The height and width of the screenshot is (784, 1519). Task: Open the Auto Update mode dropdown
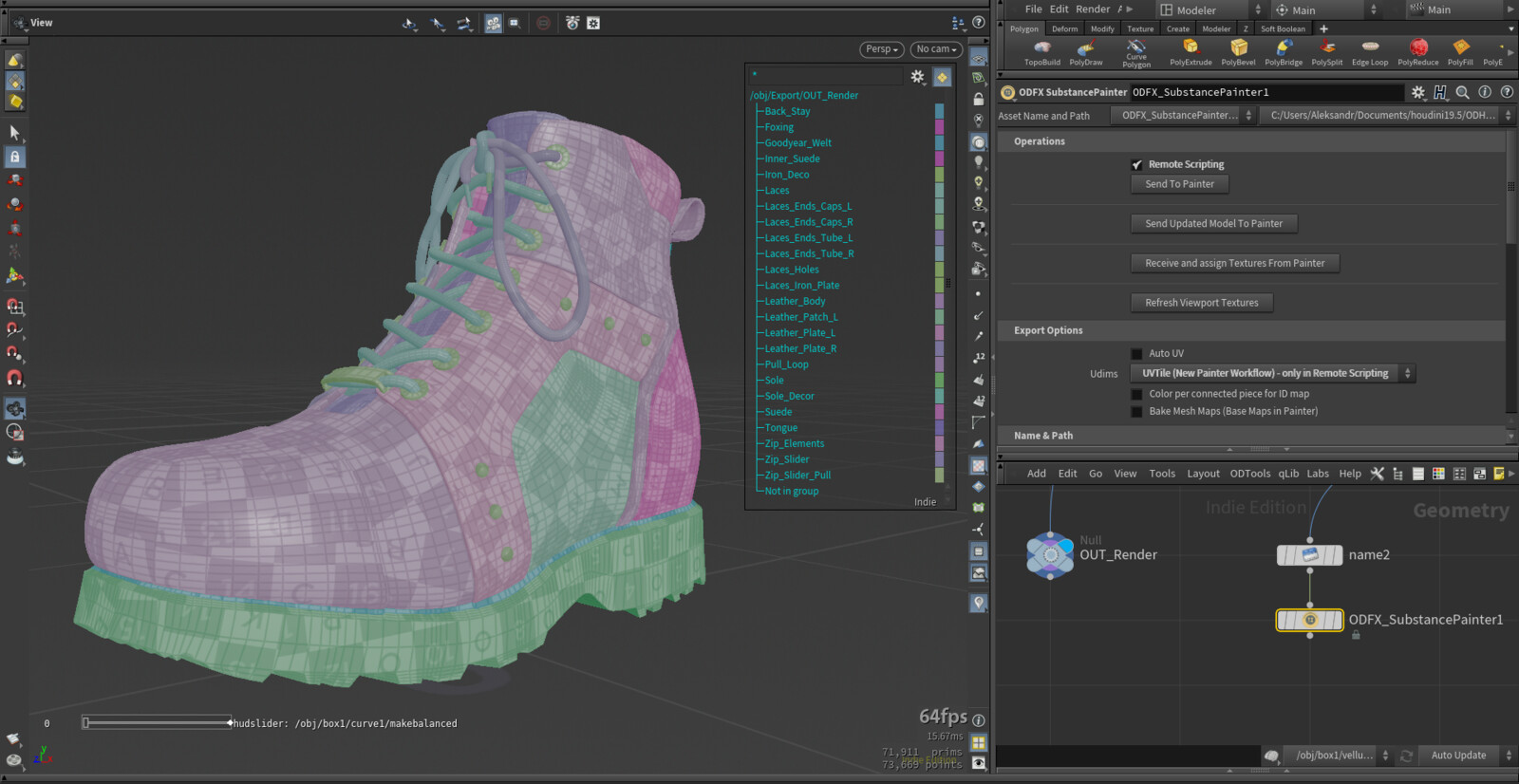pyautogui.click(x=1466, y=756)
